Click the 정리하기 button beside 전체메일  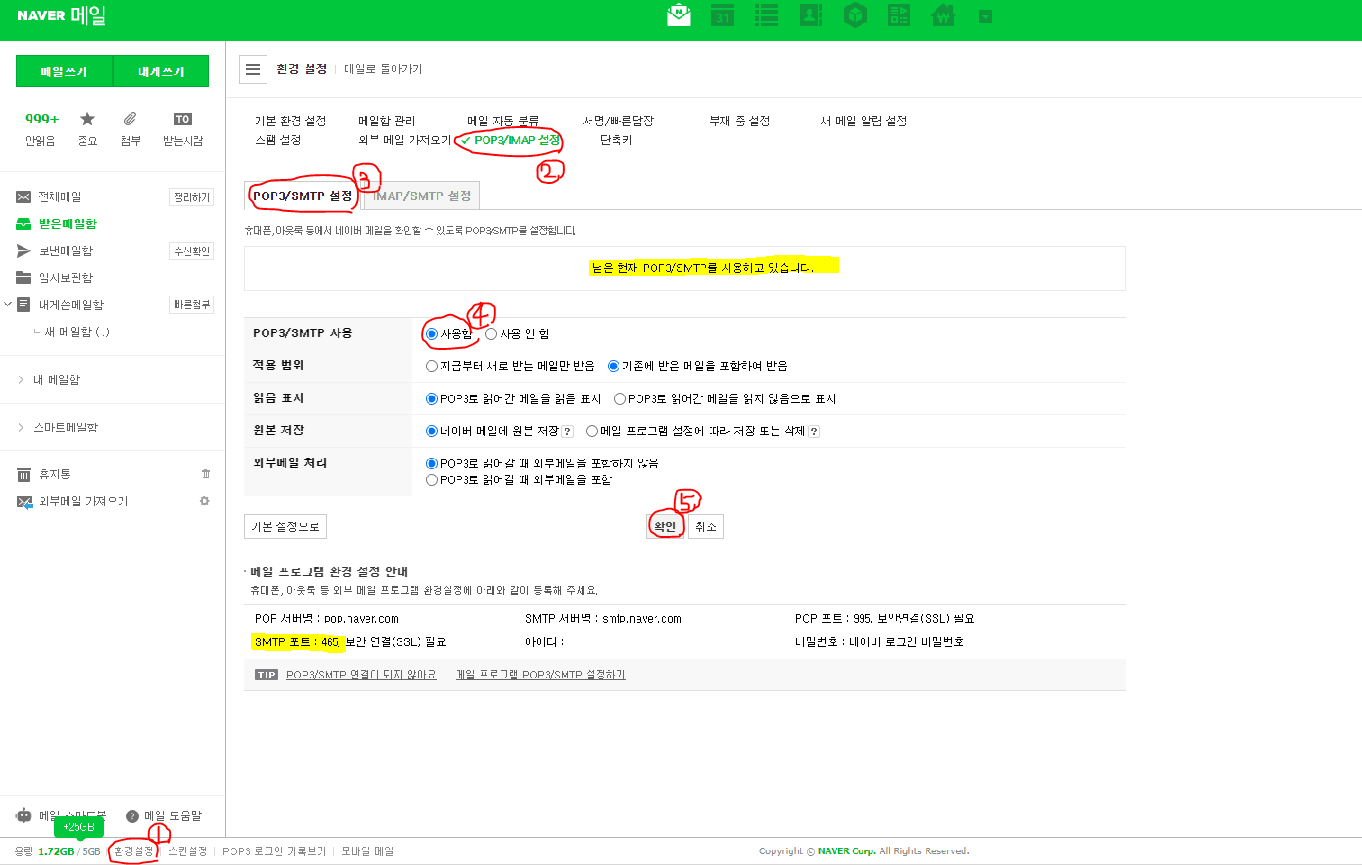(191, 197)
